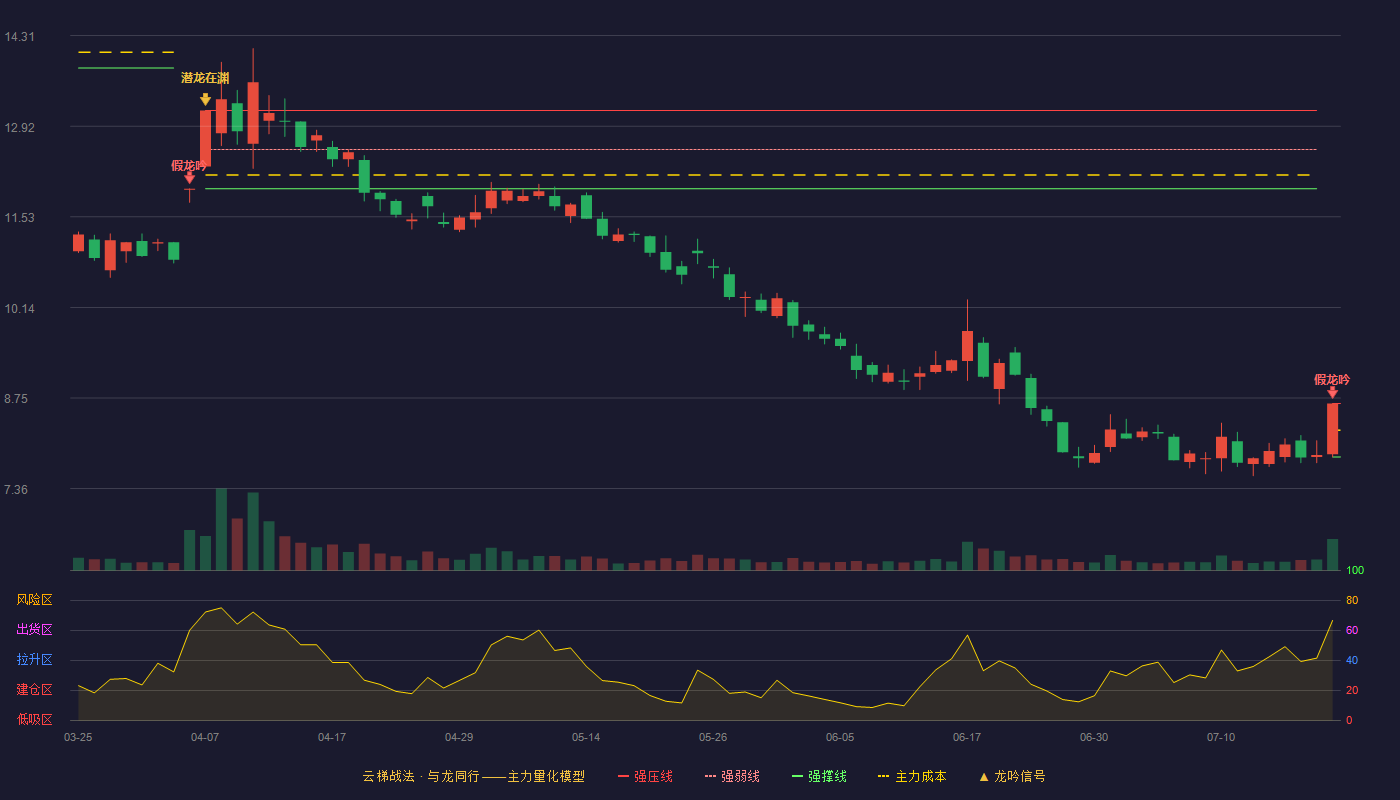Click the last large red candlestick
1400x800 pixels.
[1332, 429]
